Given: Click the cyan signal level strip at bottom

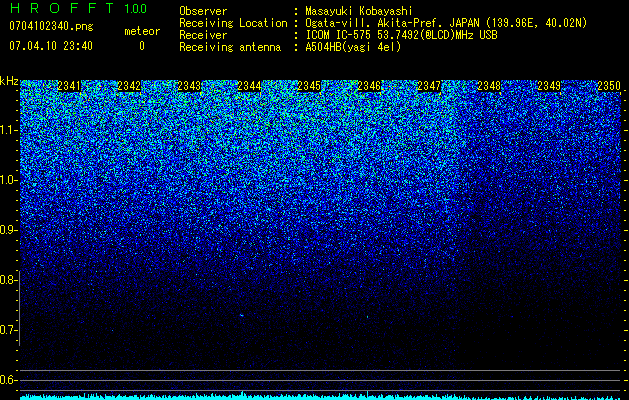Looking at the screenshot, I should 320,397.
